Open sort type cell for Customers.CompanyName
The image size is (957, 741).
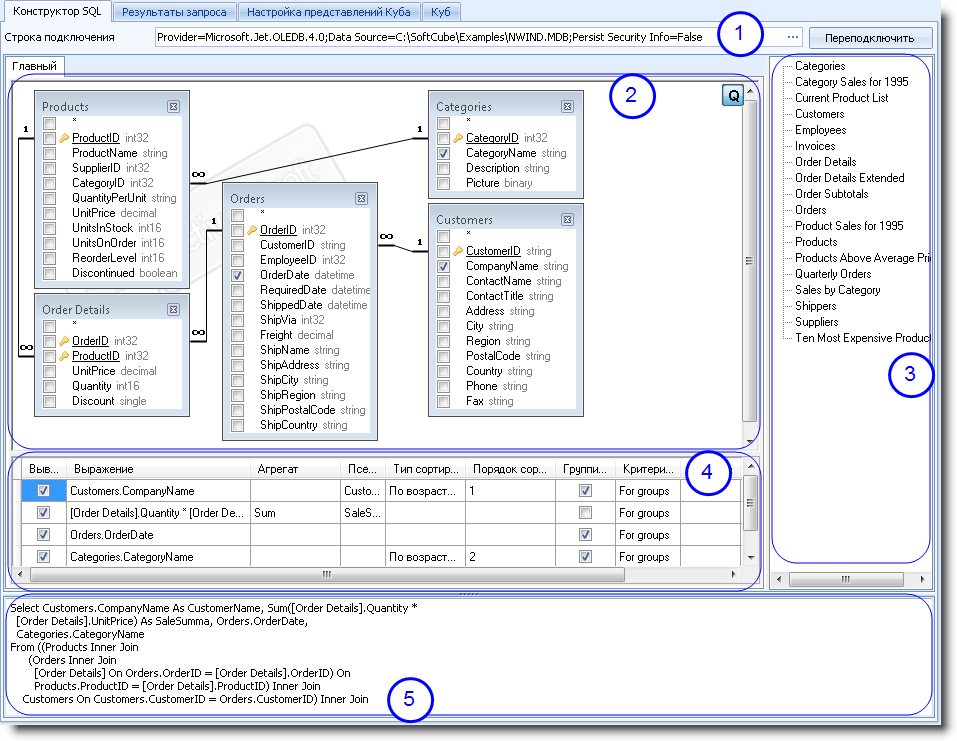click(424, 491)
